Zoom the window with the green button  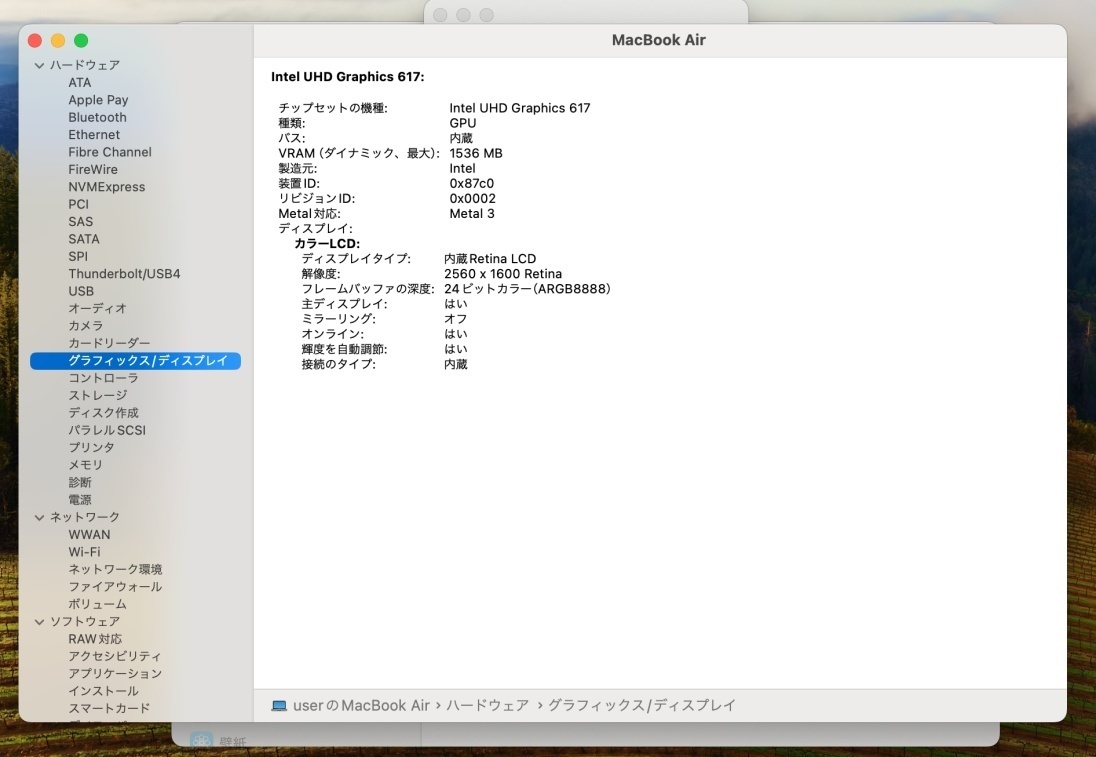(x=81, y=41)
